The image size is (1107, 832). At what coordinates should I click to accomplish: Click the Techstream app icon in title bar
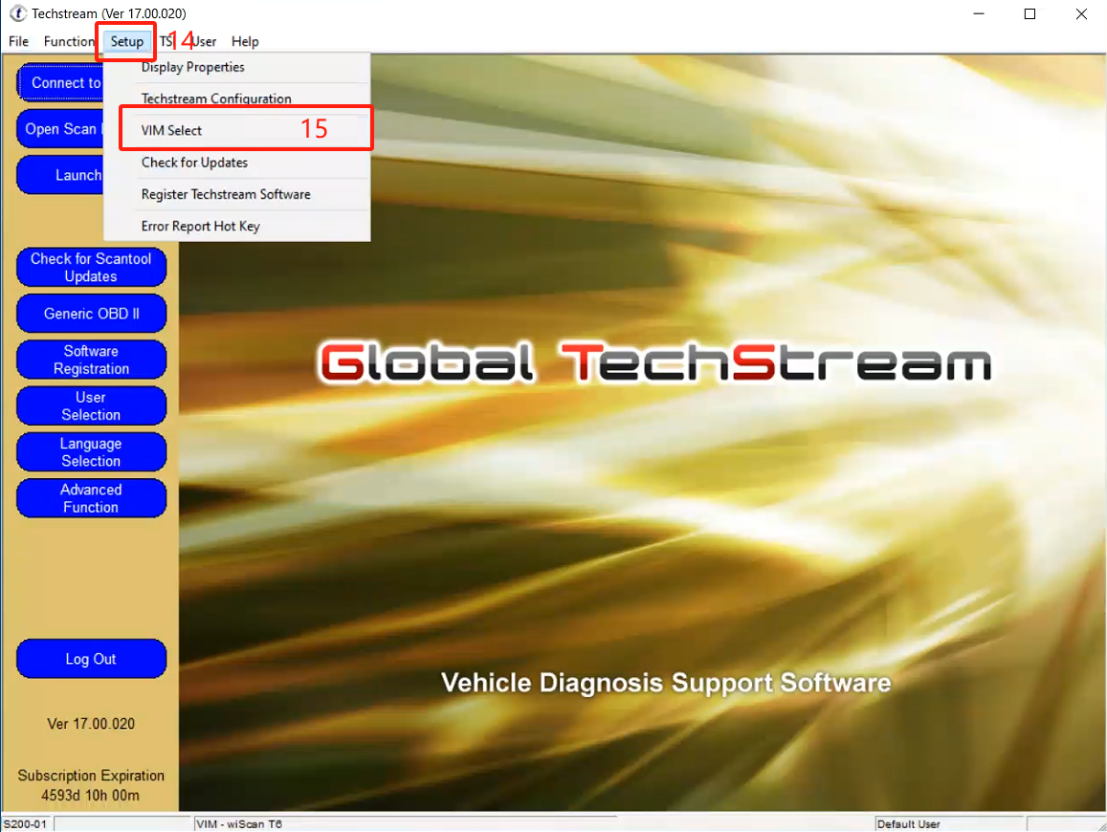click(x=17, y=14)
